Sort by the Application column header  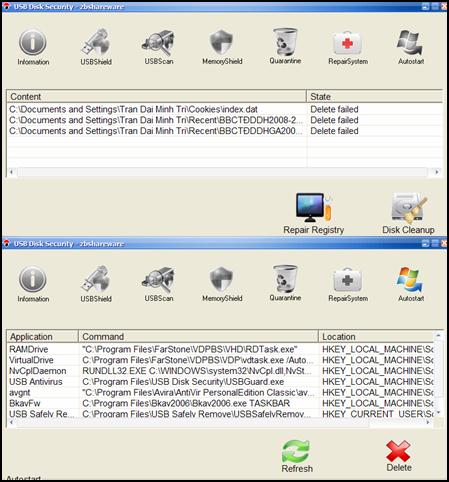(43, 336)
